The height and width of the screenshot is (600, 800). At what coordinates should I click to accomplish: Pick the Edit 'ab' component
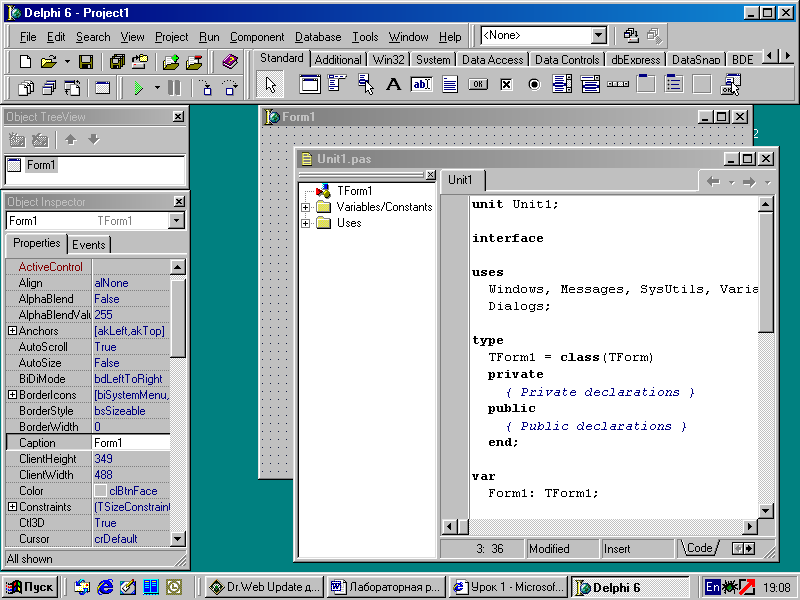(421, 84)
